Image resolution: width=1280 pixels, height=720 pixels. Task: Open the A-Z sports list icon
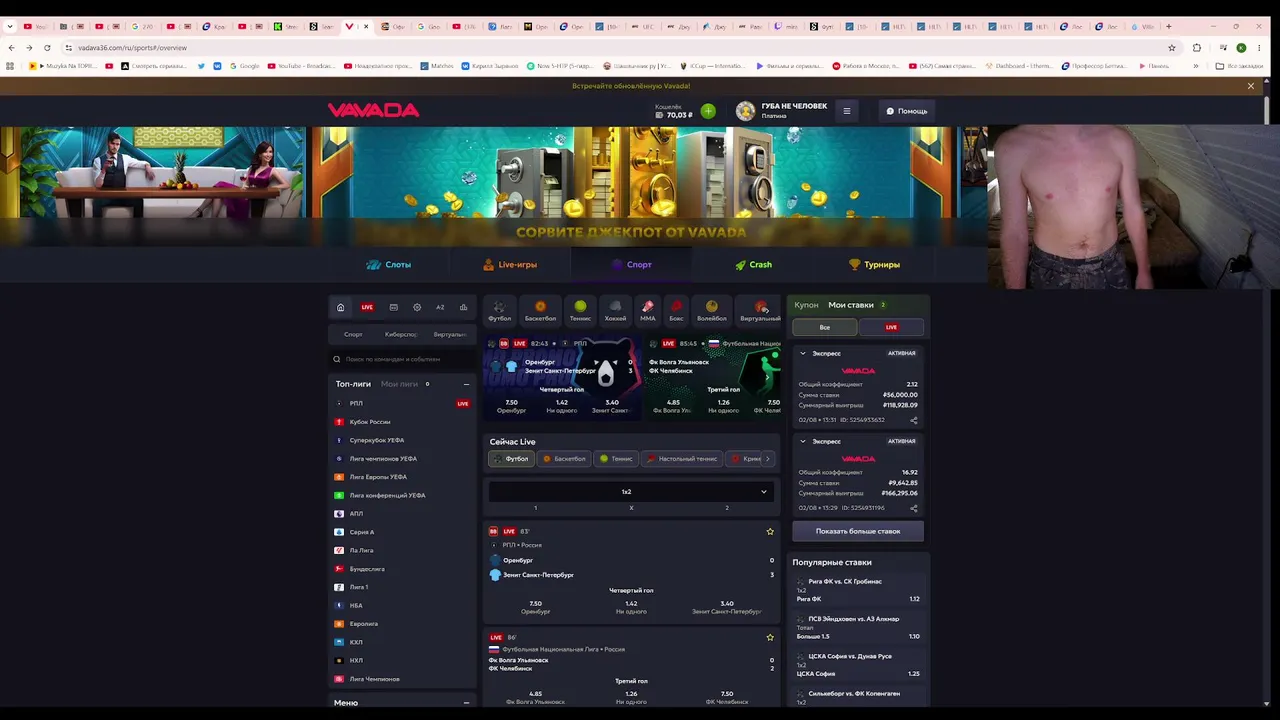[440, 307]
